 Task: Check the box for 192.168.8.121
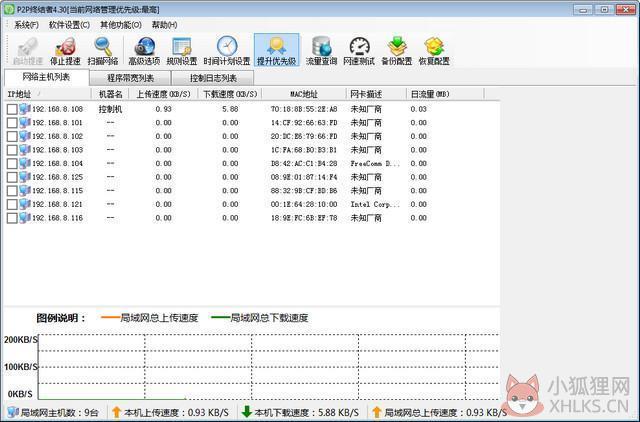12,204
